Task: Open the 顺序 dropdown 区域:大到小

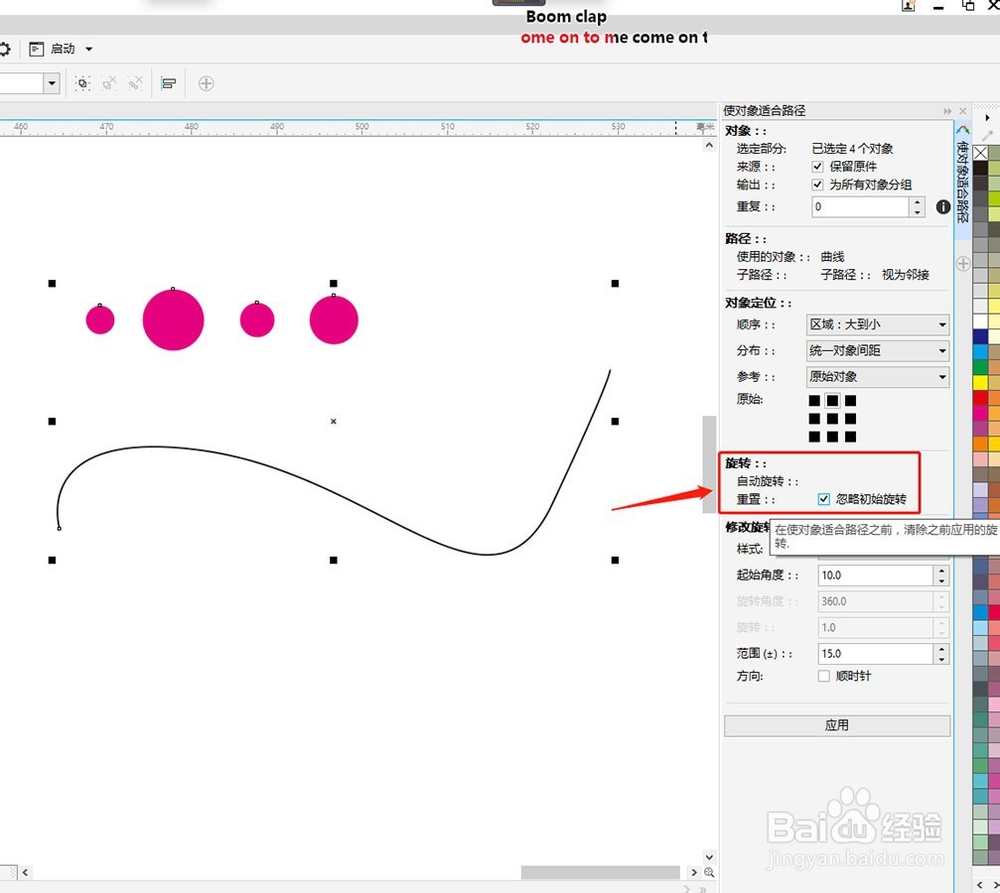Action: click(x=878, y=325)
